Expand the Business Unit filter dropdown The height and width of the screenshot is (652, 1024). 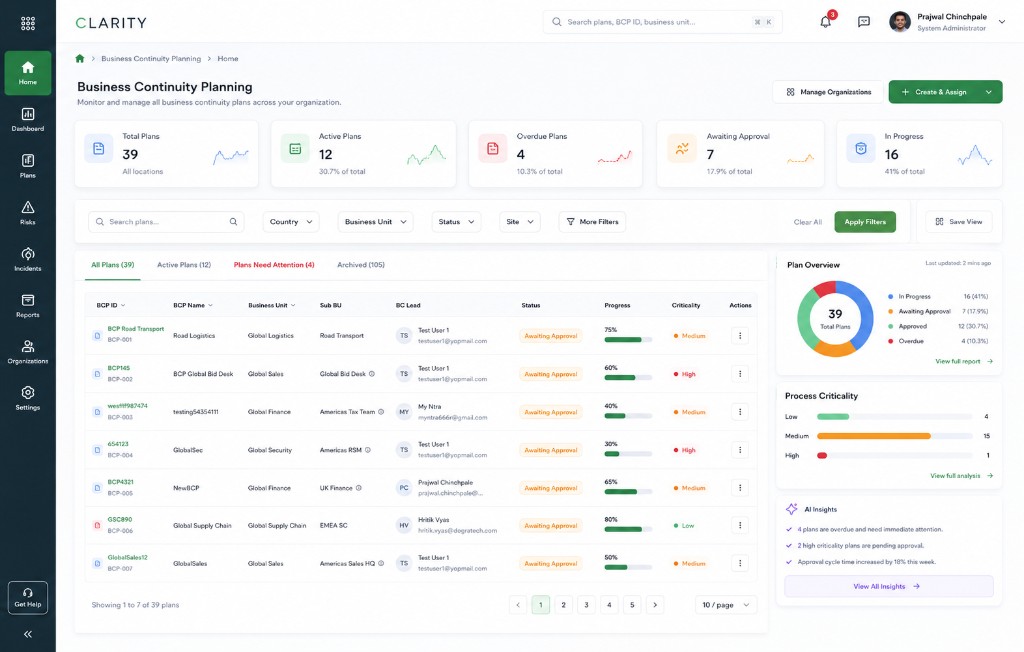[x=376, y=221]
